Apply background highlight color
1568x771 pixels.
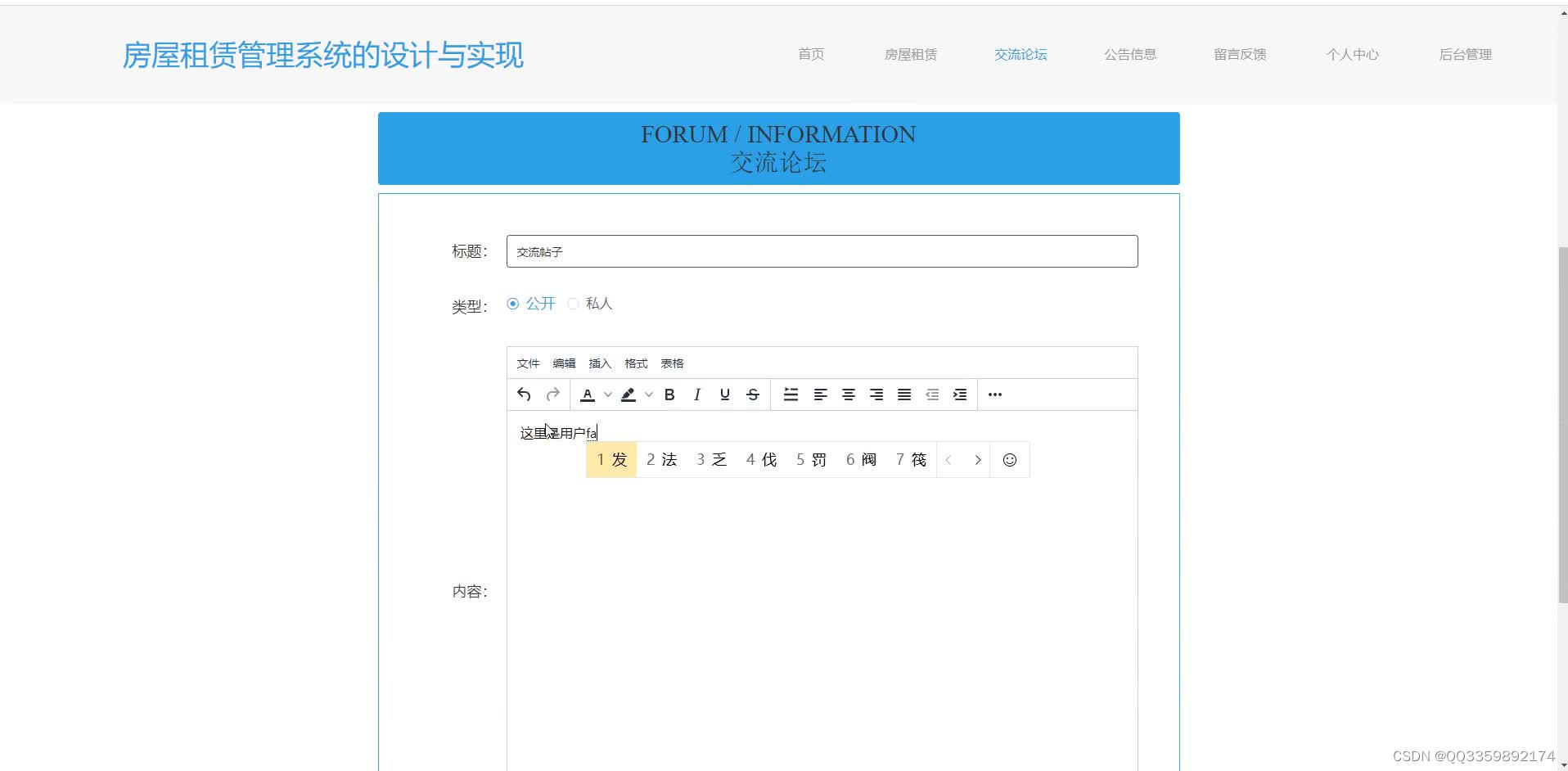pyautogui.click(x=629, y=395)
